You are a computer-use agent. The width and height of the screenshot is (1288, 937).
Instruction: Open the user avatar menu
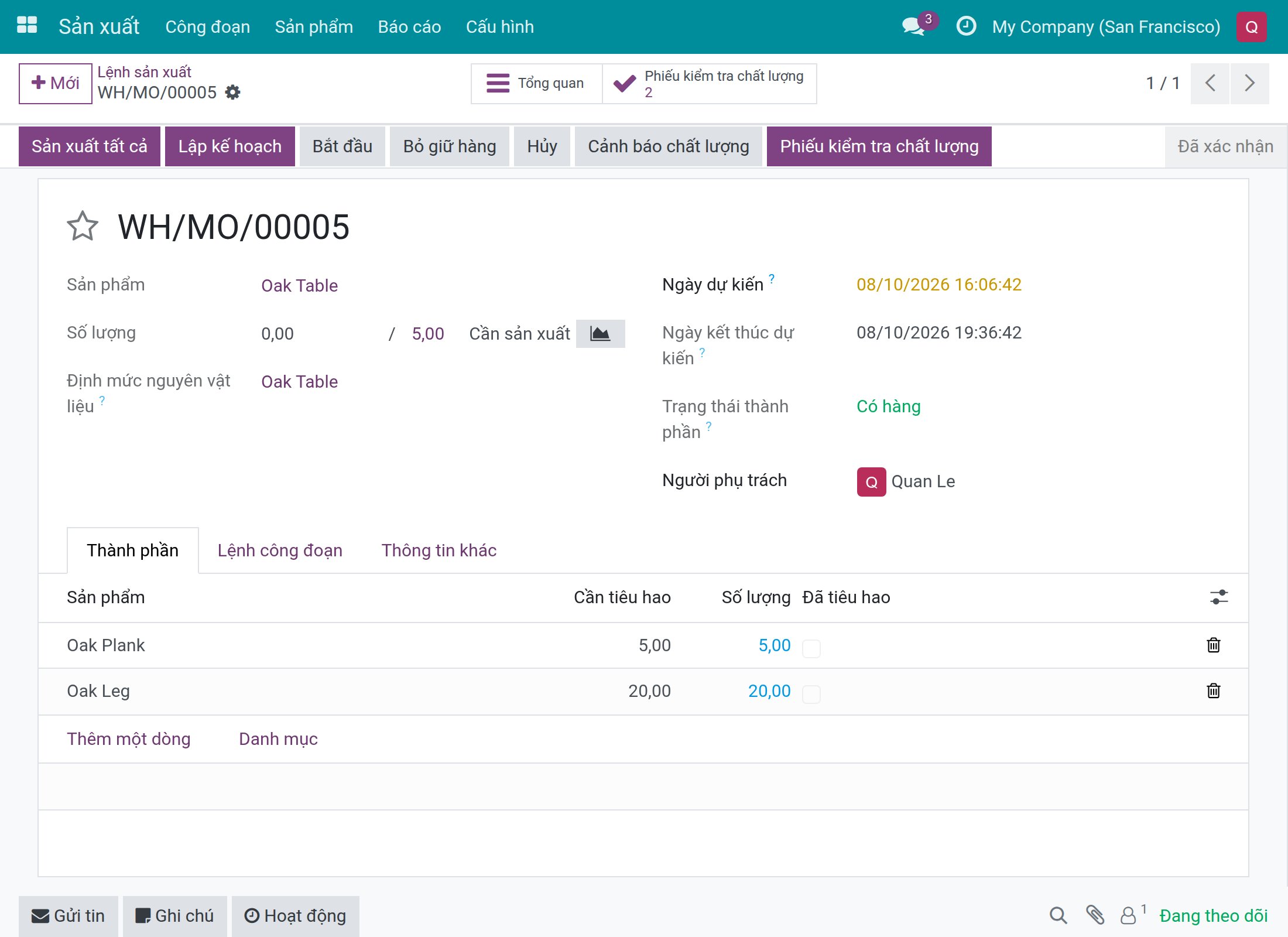(x=1252, y=27)
